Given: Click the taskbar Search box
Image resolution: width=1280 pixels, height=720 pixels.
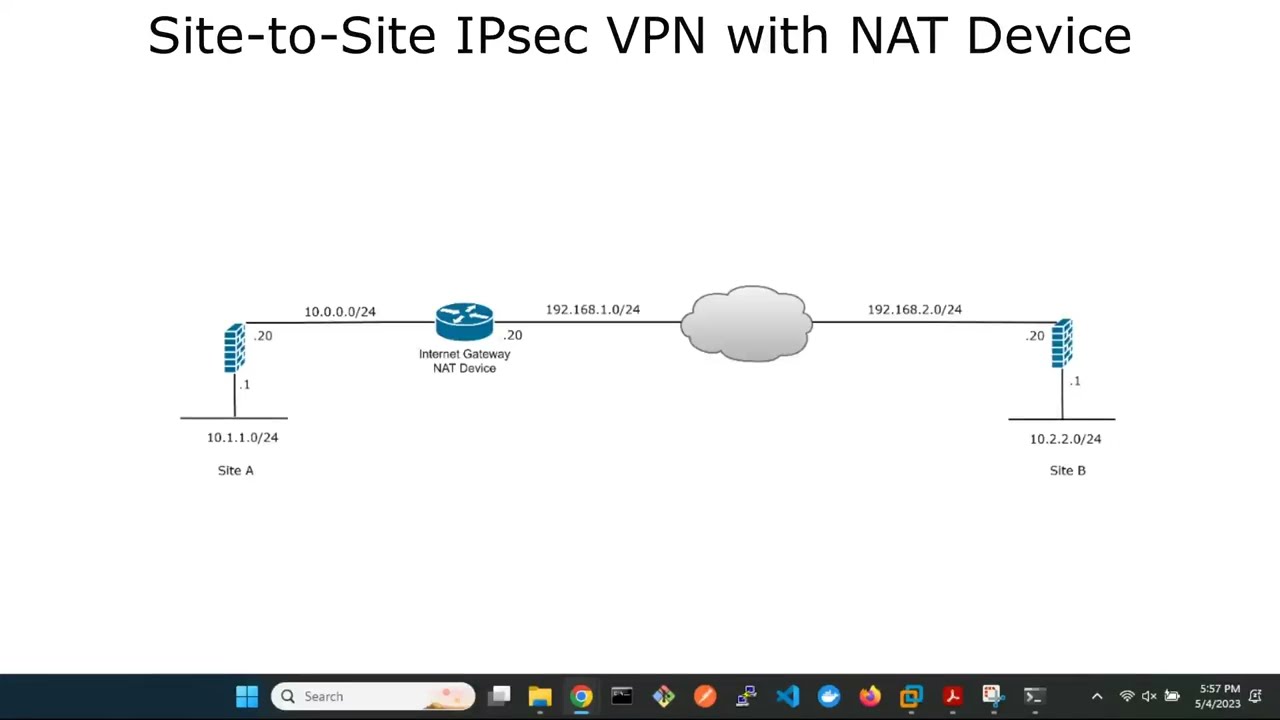Looking at the screenshot, I should 372,696.
